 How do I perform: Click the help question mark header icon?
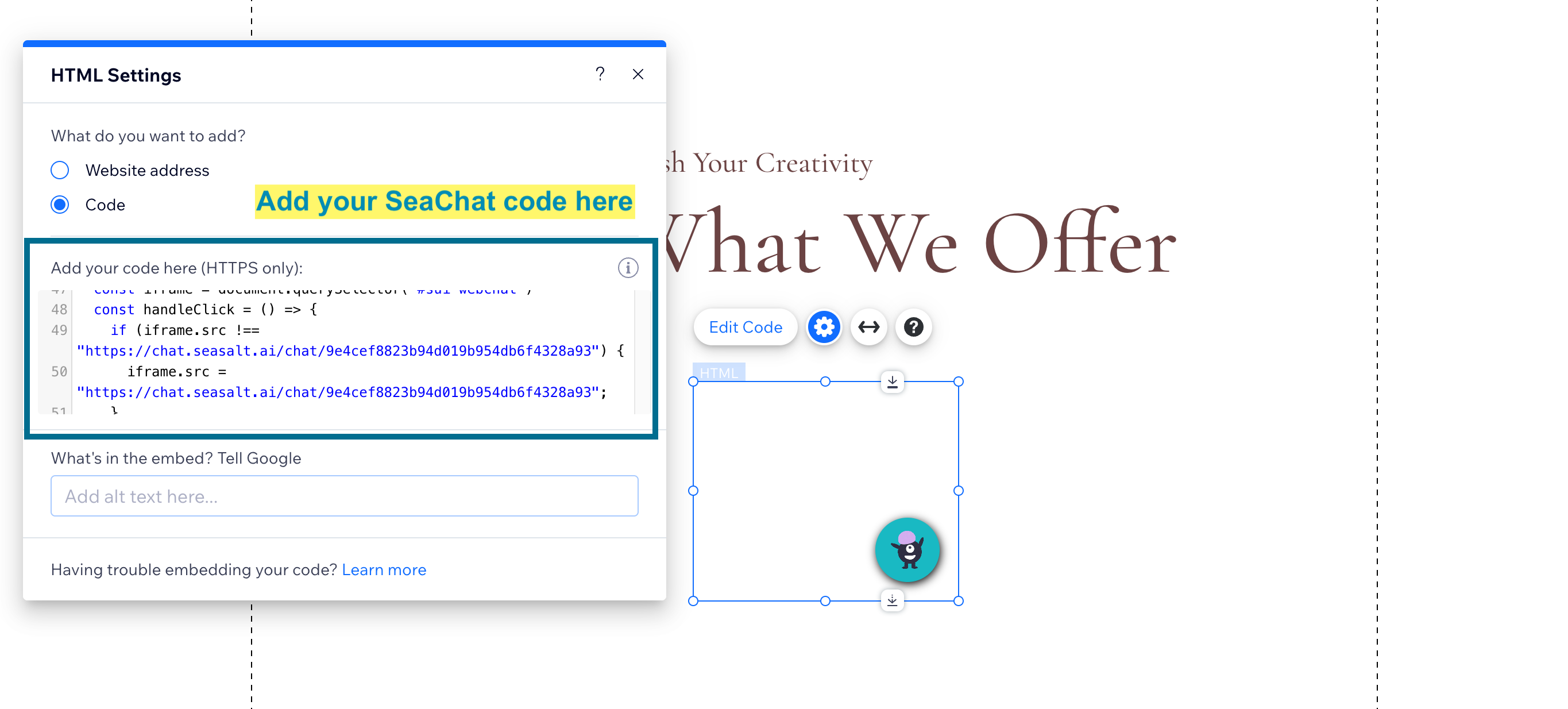(600, 74)
